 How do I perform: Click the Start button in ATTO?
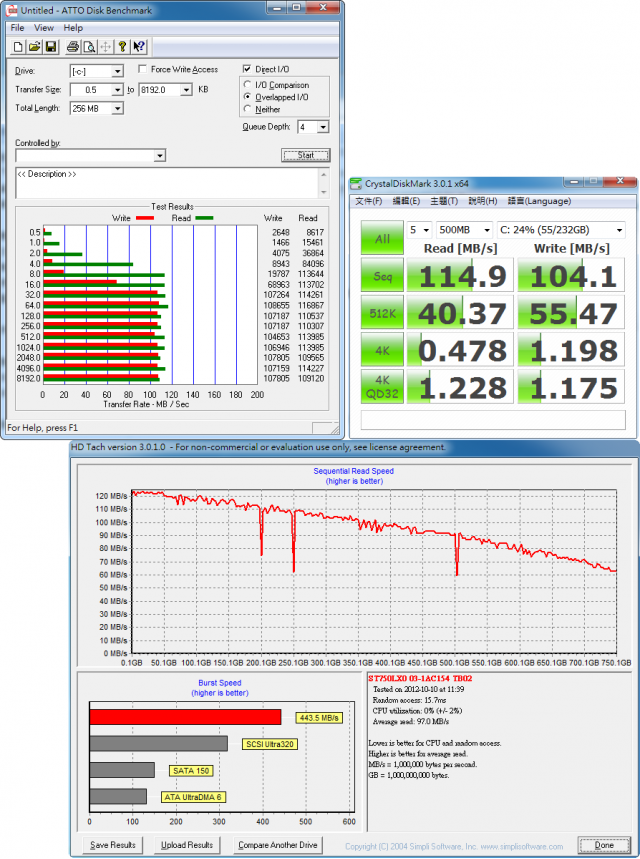pyautogui.click(x=306, y=156)
